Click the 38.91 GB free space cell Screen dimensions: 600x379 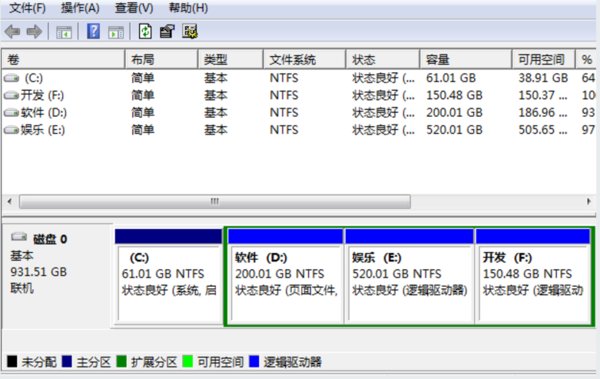pos(543,78)
